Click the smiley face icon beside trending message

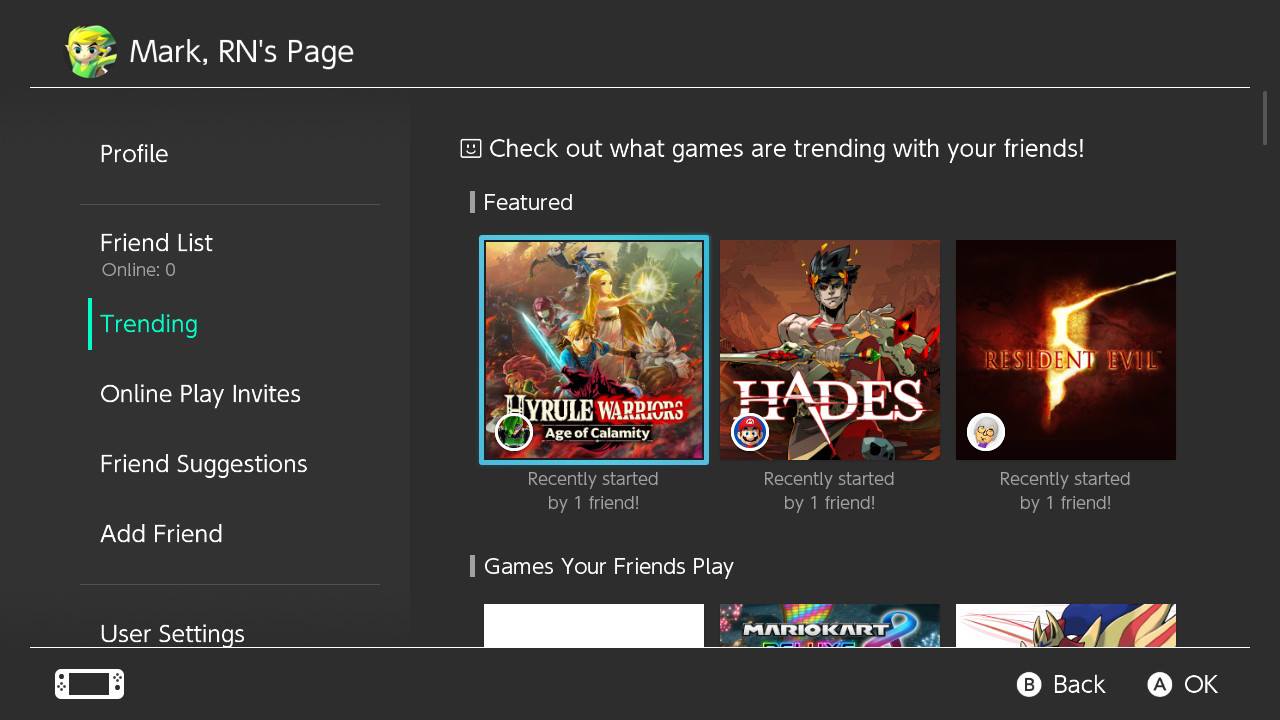pyautogui.click(x=470, y=148)
